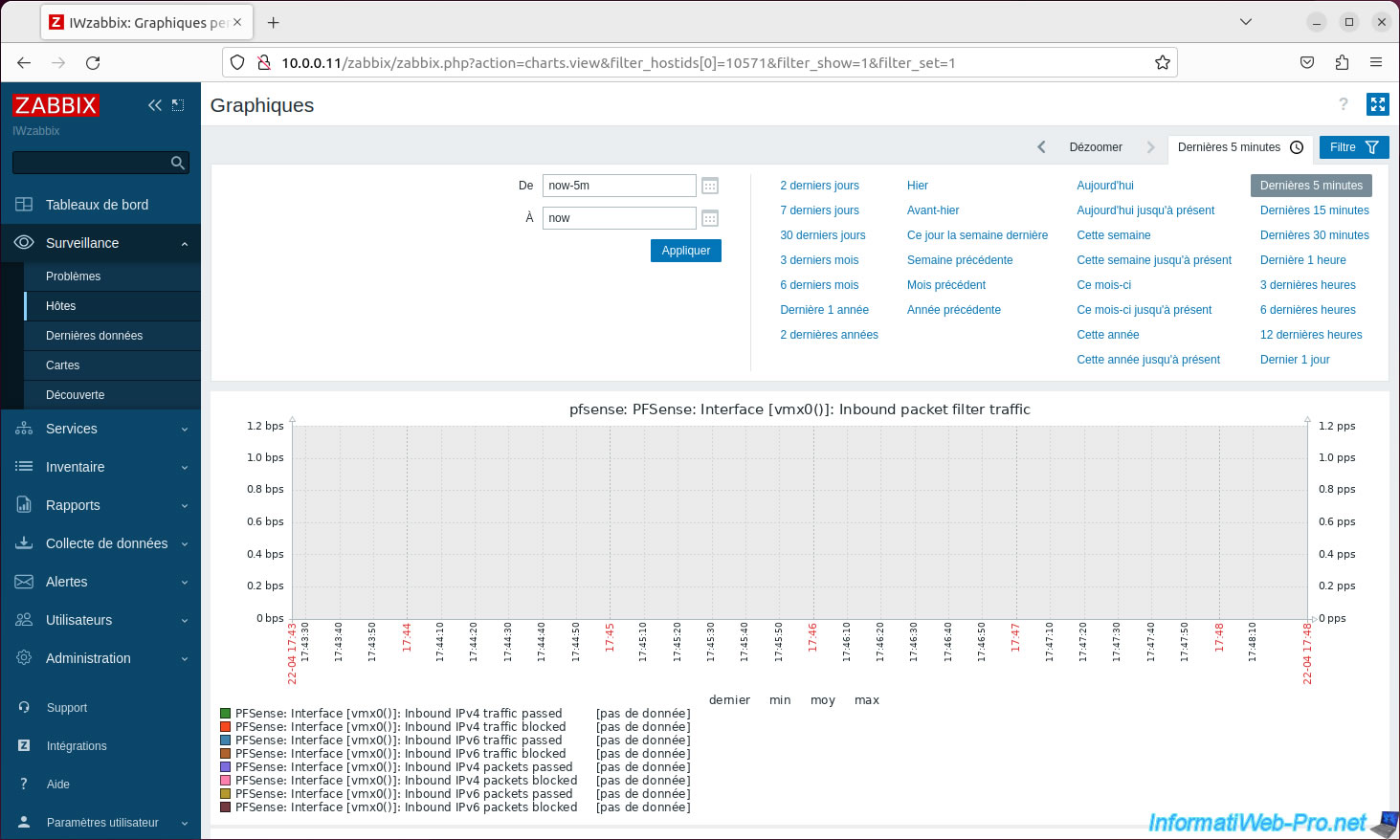Click the pink IPv4 packets blocked swatch
Screen dimensions: 1400x840
[x=226, y=781]
